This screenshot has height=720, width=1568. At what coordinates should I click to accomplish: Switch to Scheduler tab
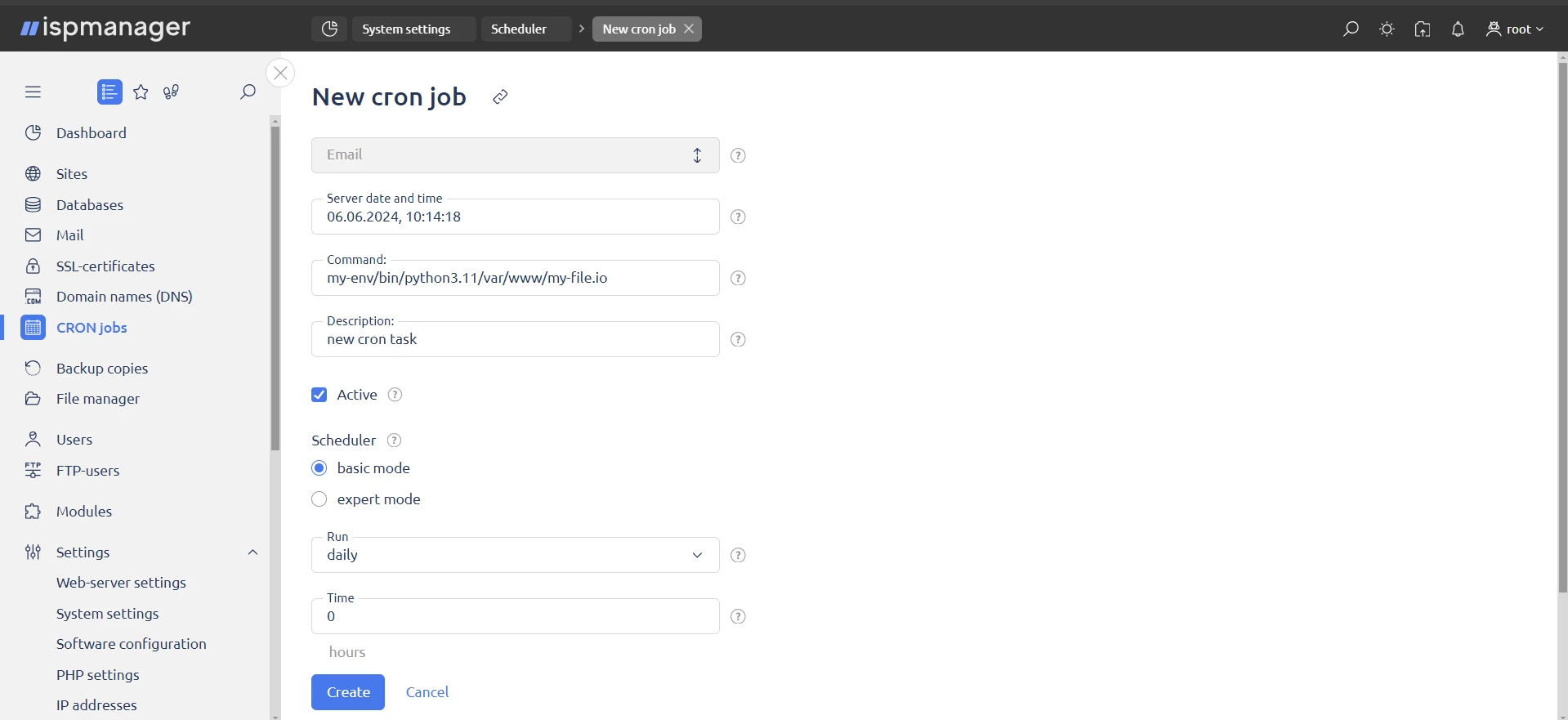(526, 29)
